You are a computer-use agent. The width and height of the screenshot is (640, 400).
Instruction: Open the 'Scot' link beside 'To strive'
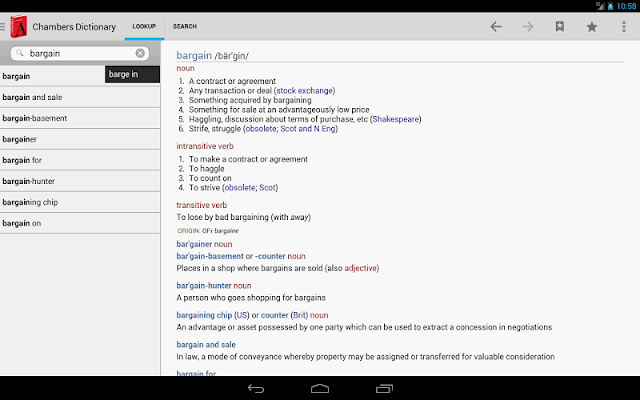267,188
